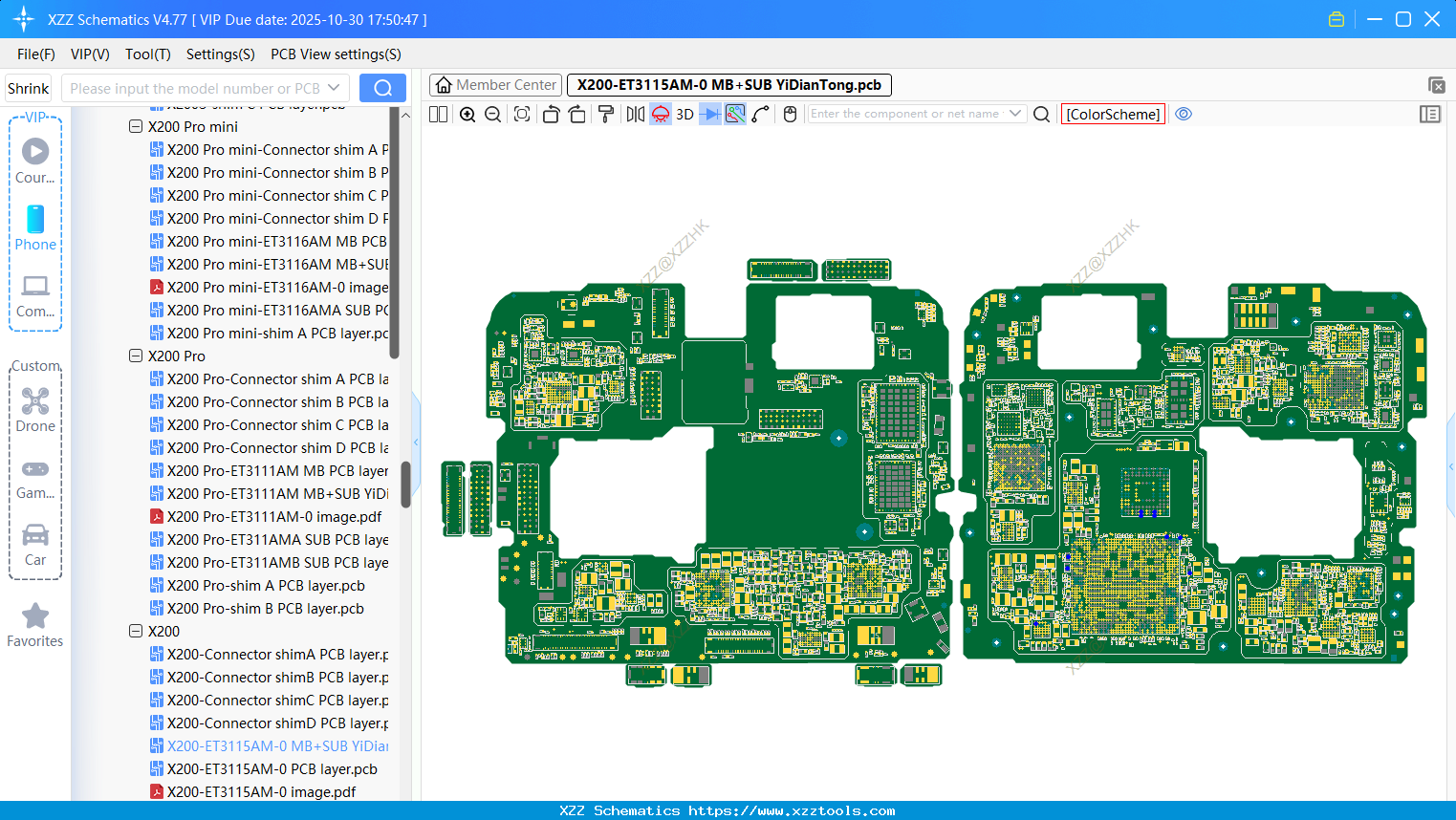Open the Member Center page

pos(495,85)
